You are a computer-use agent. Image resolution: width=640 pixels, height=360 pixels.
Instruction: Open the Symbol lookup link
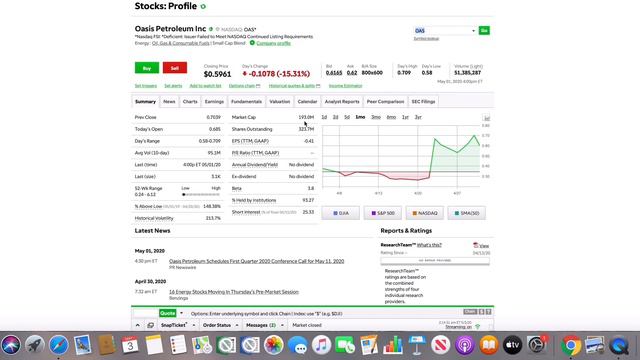click(x=426, y=39)
